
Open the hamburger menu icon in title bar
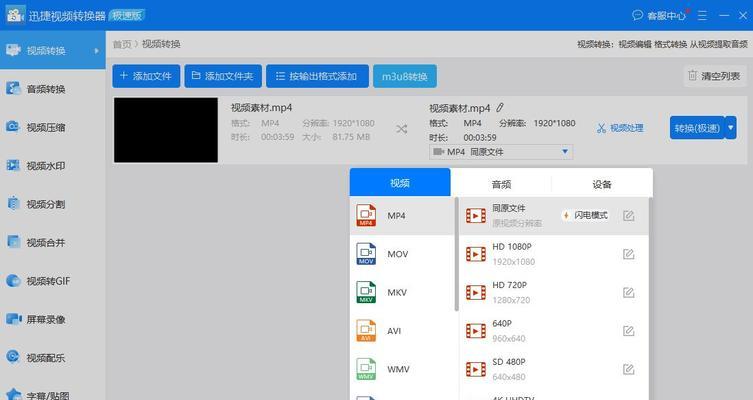point(702,15)
